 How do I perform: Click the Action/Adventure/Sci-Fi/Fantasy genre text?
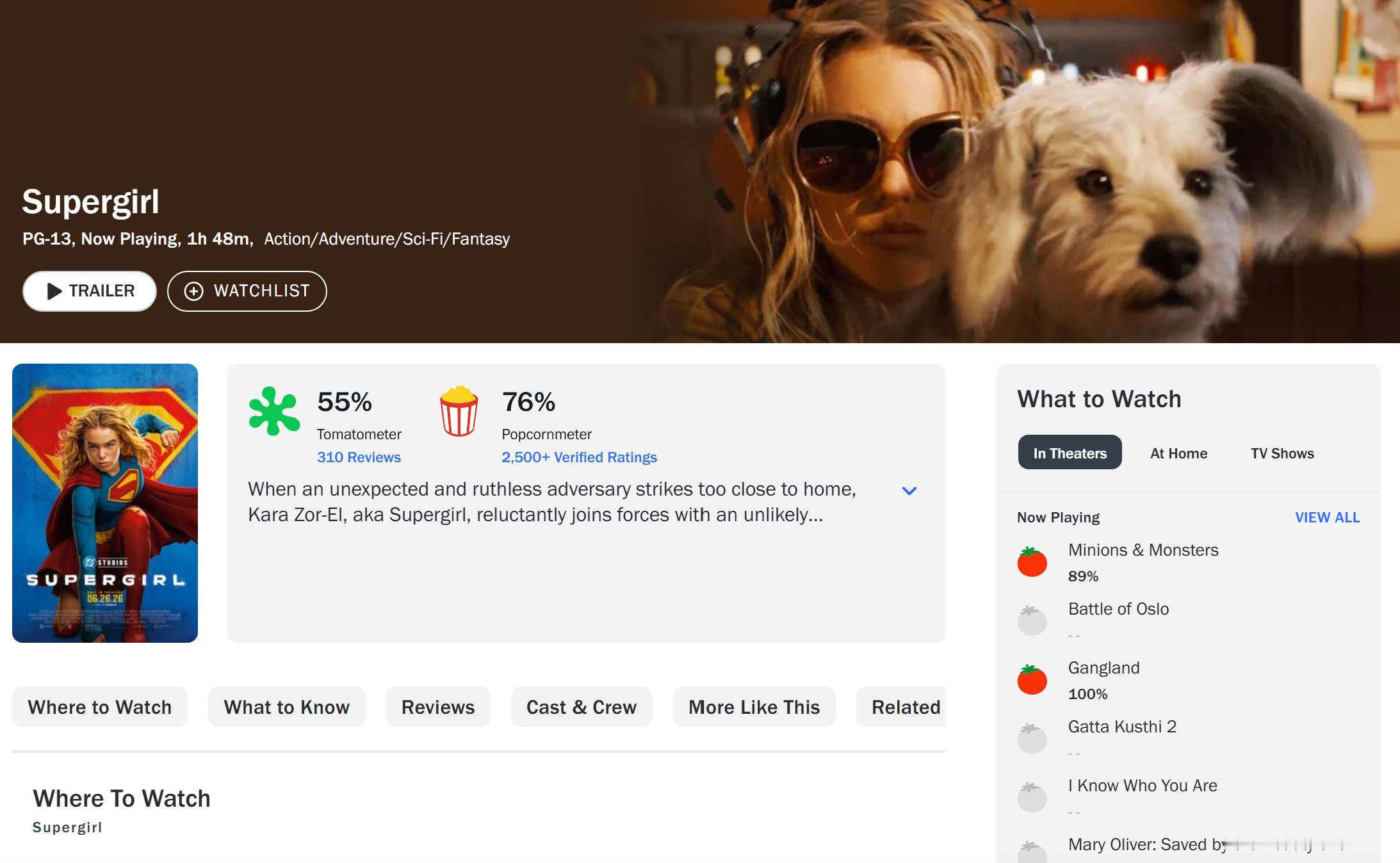[x=387, y=239]
